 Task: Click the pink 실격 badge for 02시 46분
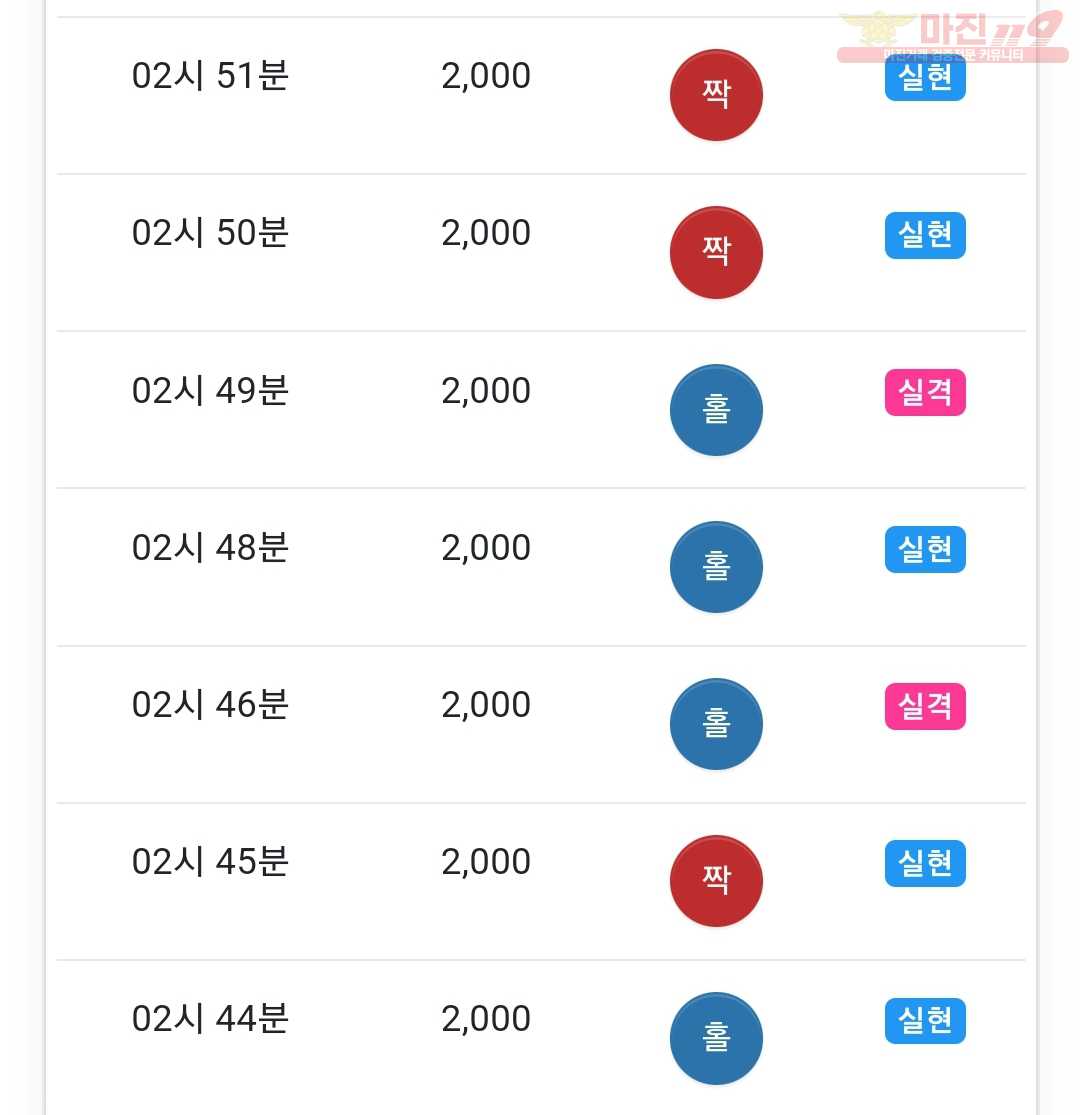click(925, 706)
